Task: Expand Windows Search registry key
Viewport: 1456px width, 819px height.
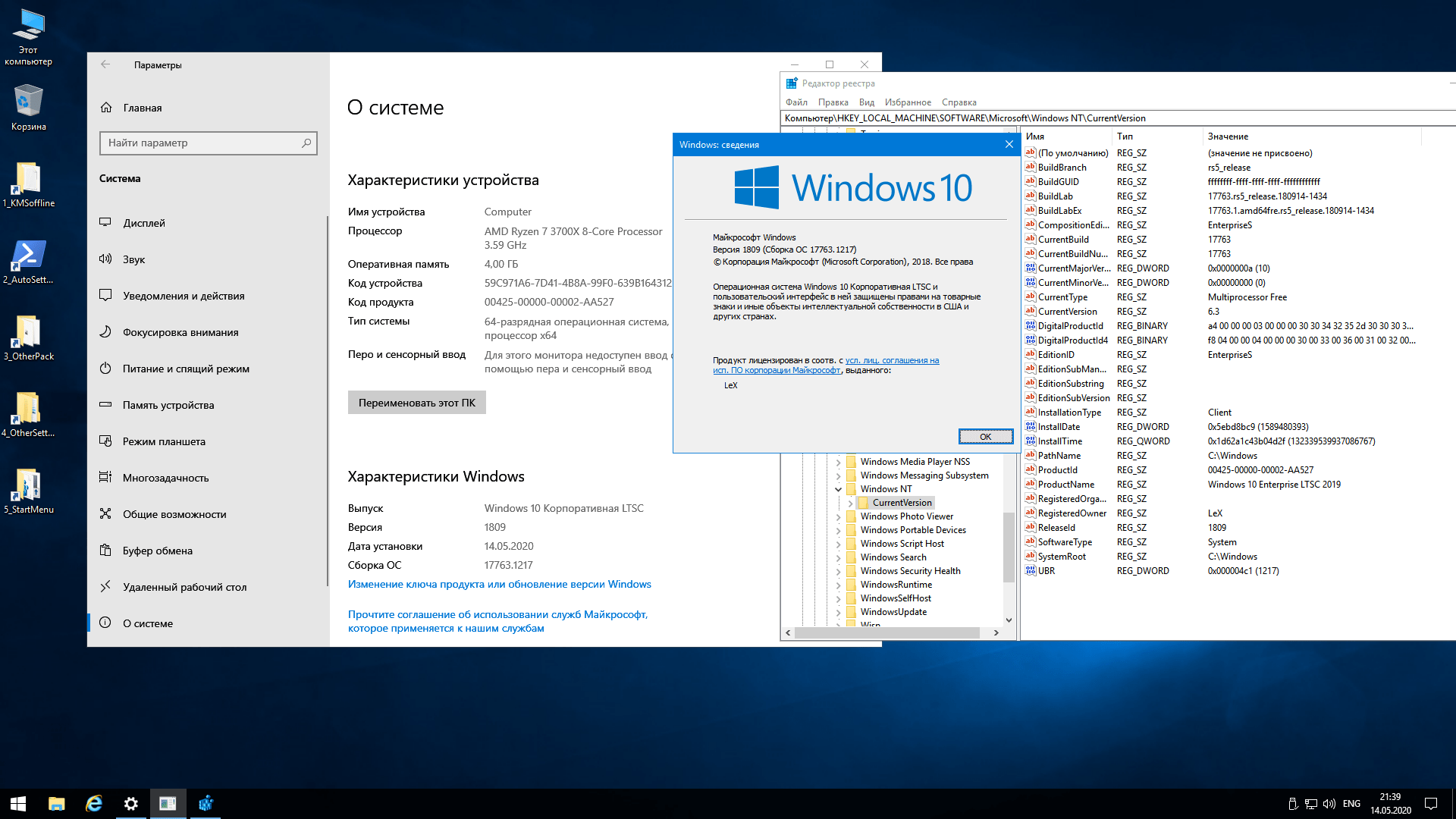Action: pos(838,557)
